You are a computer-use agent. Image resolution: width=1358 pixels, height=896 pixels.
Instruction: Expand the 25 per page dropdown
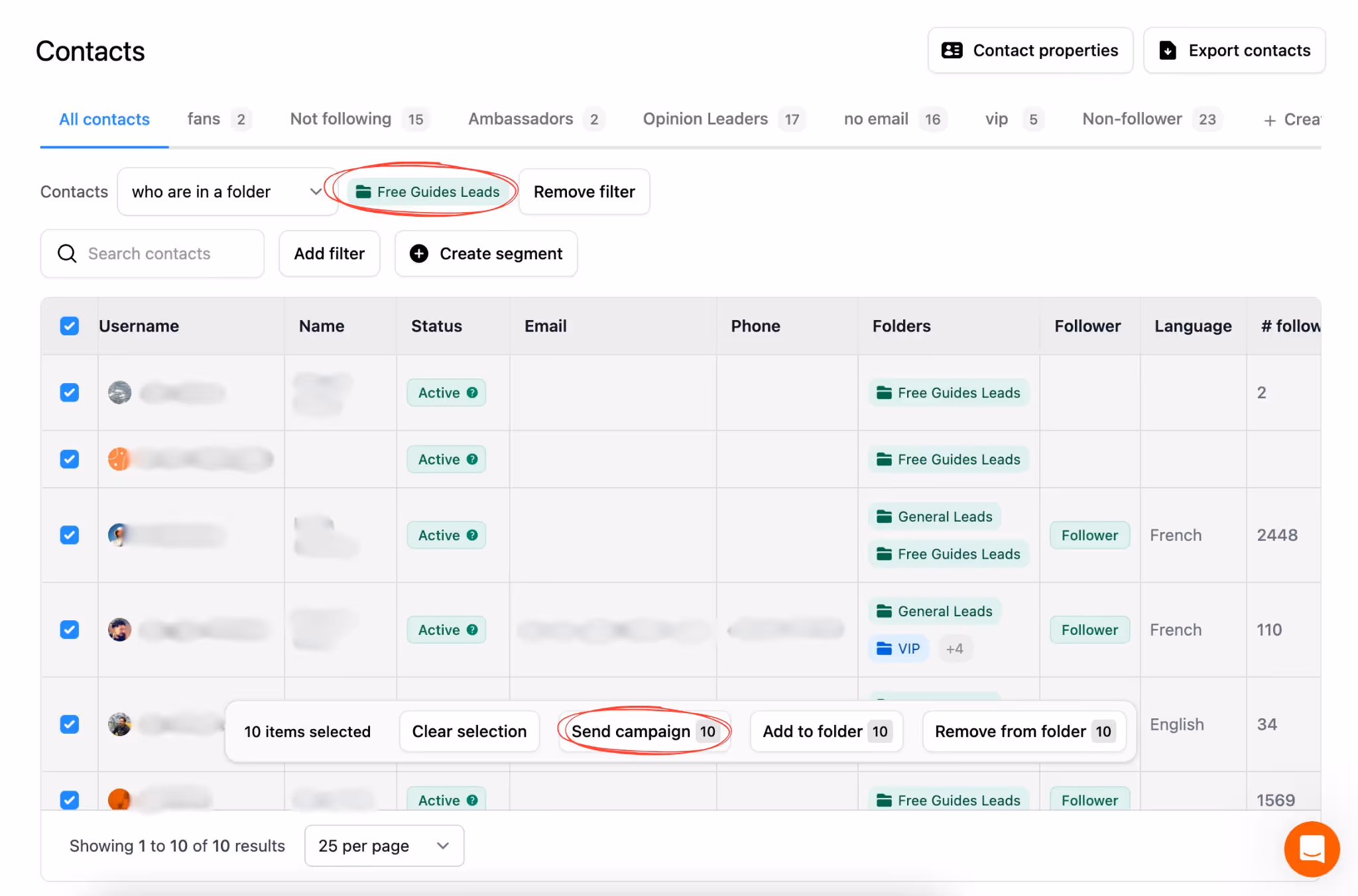click(384, 846)
